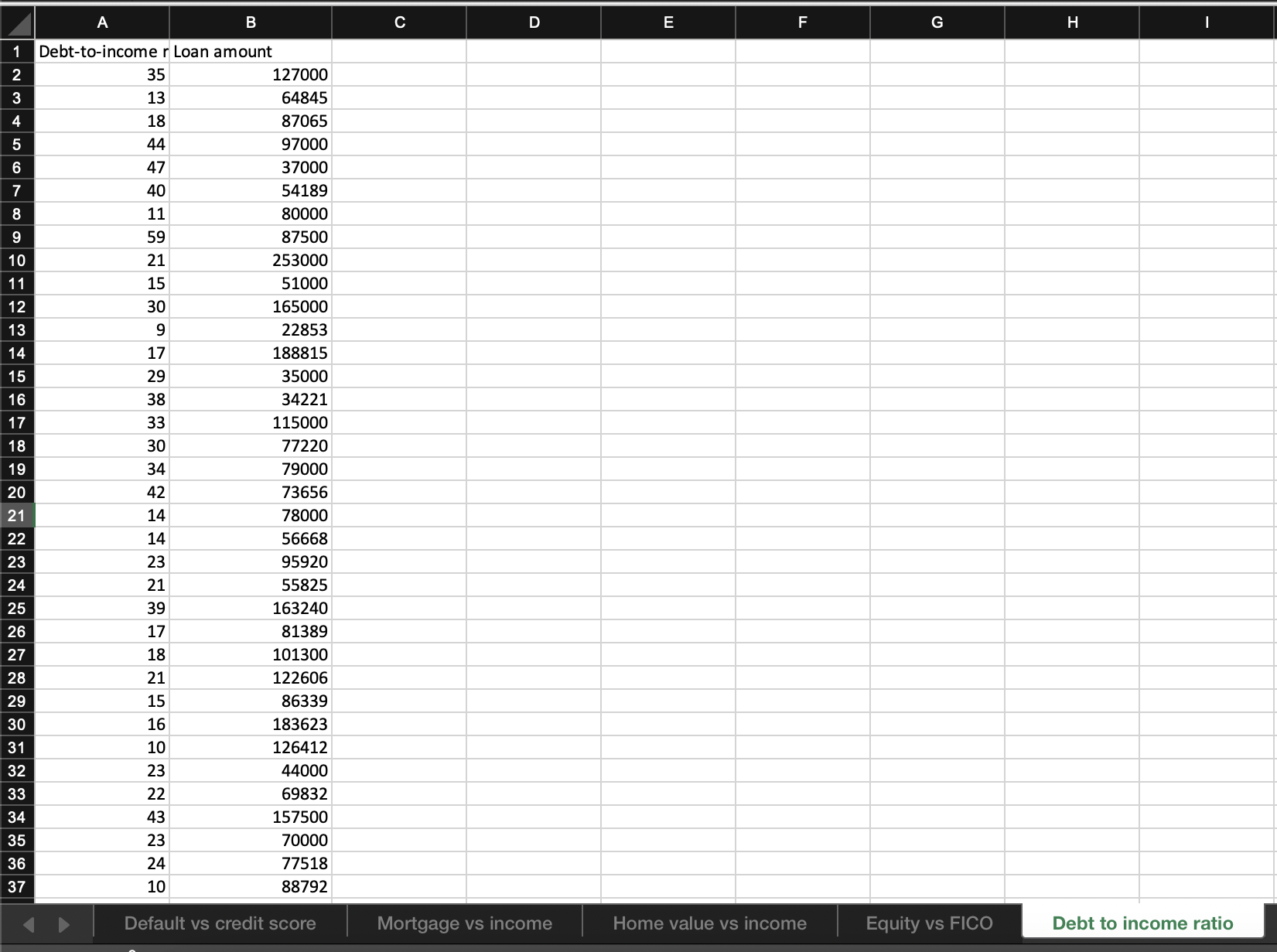Image resolution: width=1277 pixels, height=952 pixels.
Task: Open the Mortgage vs income sheet
Action: tap(464, 923)
